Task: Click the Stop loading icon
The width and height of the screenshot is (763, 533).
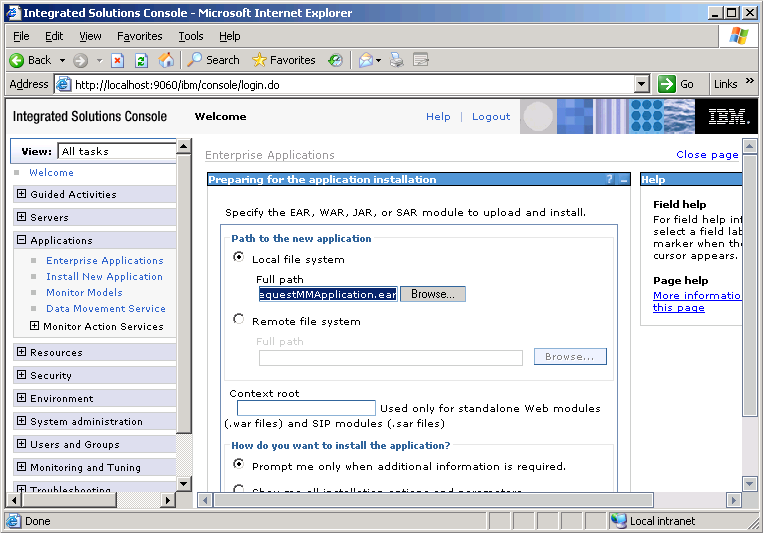Action: click(117, 60)
